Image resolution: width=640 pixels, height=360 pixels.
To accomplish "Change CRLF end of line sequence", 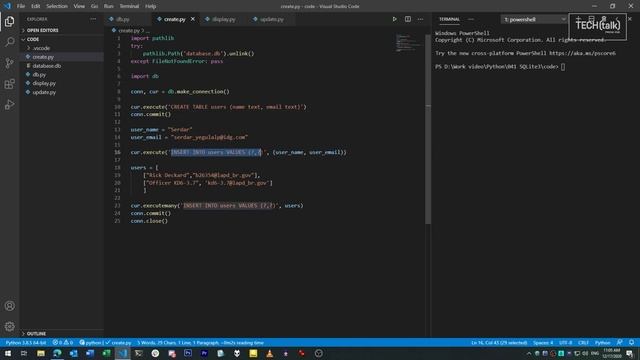I will coord(583,342).
